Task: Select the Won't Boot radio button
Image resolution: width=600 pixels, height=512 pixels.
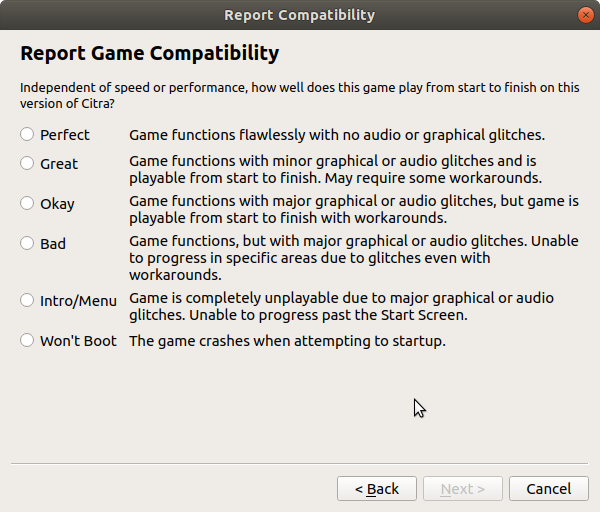Action: [x=27, y=341]
